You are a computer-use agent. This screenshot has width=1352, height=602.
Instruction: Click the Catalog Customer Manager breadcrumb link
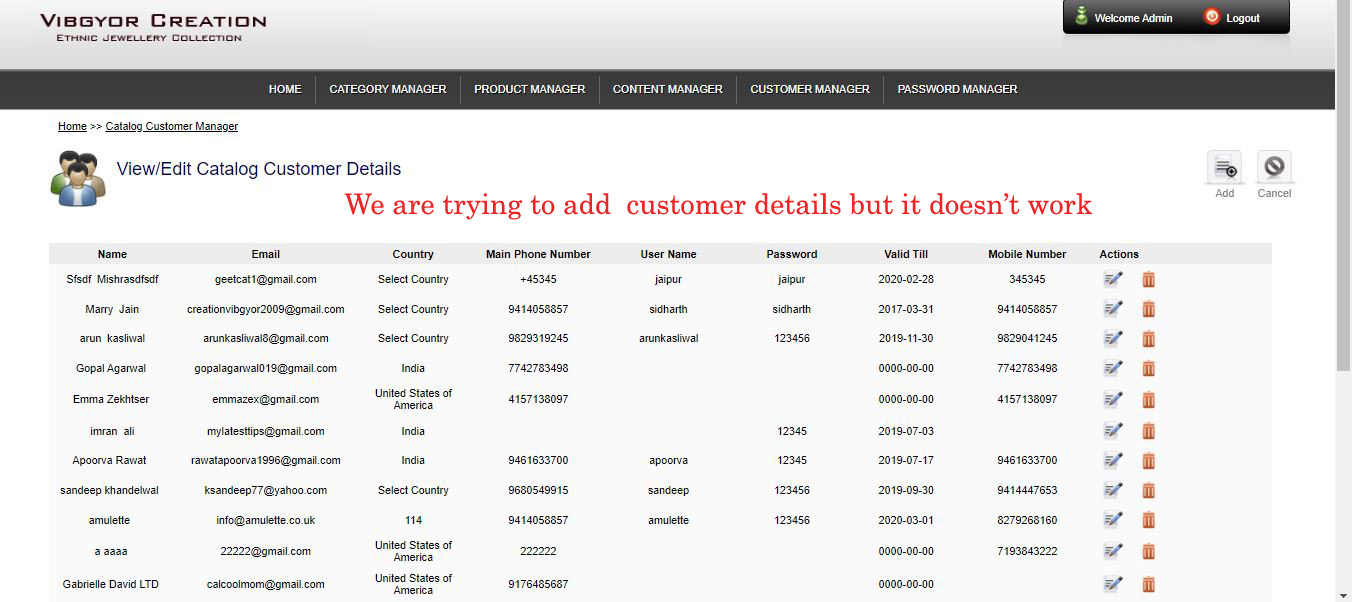point(171,126)
